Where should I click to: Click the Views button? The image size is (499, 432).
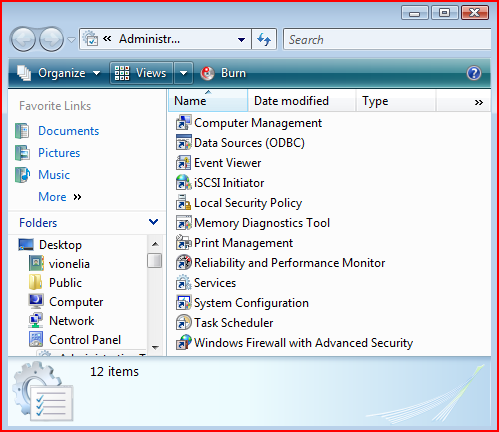pos(141,73)
